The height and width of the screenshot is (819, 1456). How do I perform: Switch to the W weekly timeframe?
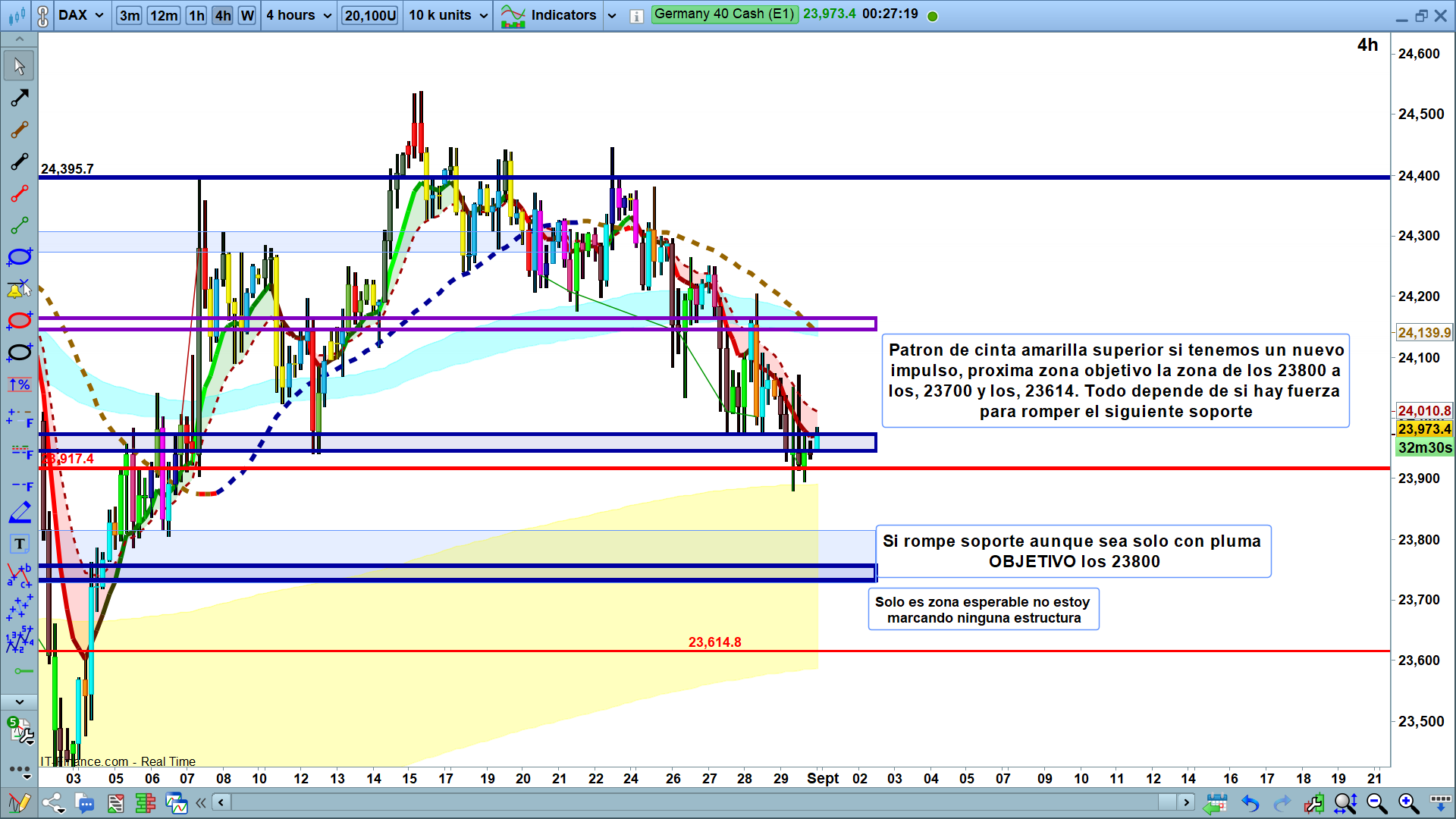(247, 15)
